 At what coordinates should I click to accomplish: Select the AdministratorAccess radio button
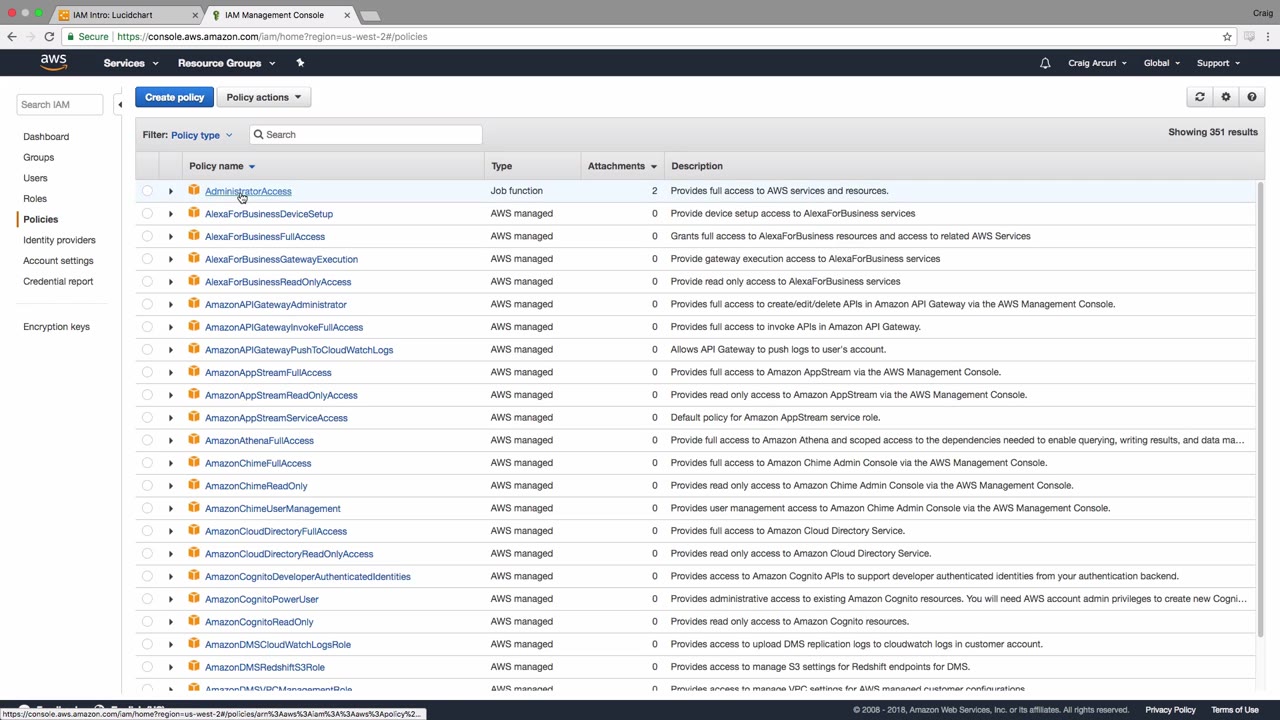[x=147, y=191]
